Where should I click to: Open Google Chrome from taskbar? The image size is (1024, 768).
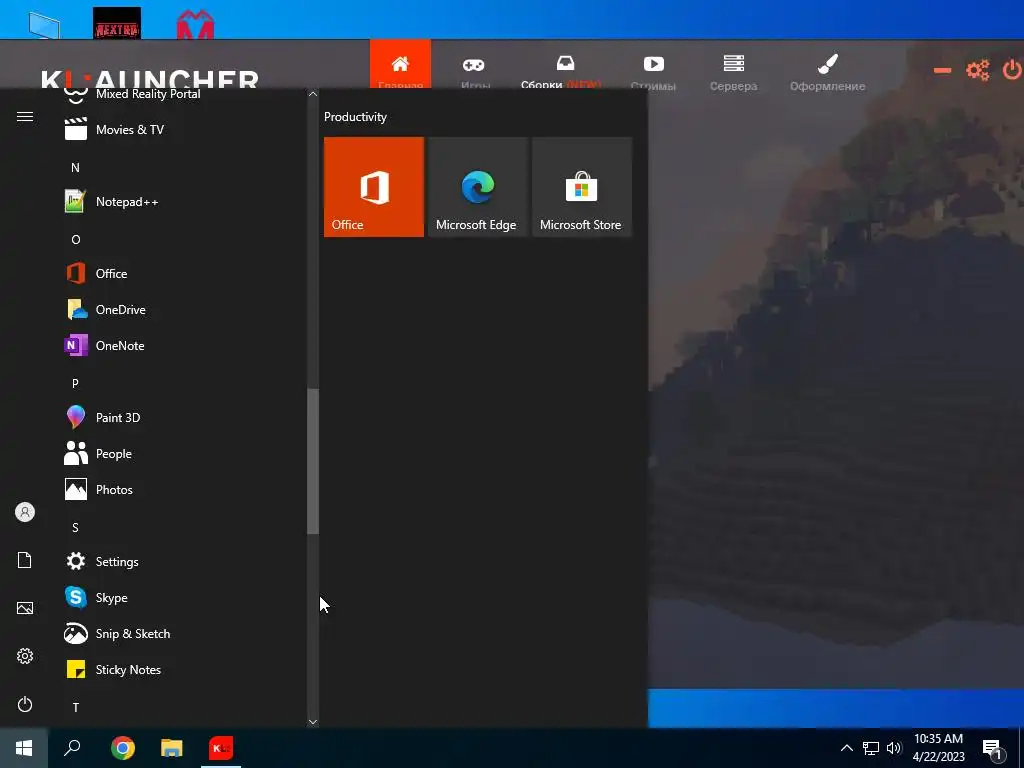point(123,748)
